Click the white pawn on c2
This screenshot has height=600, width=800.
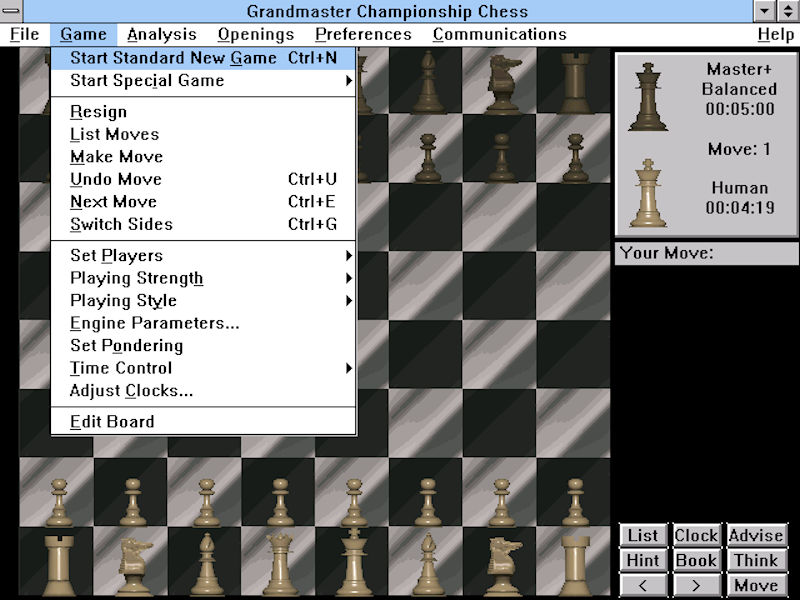[x=206, y=503]
